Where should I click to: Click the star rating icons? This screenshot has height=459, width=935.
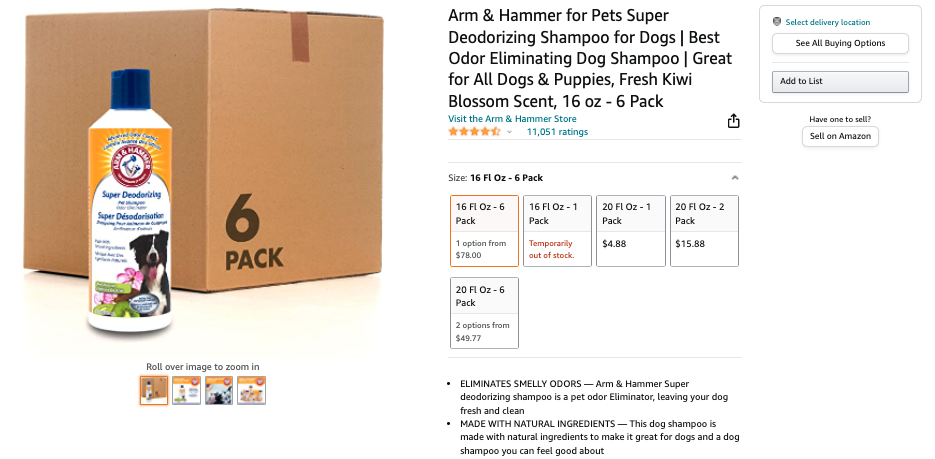tap(474, 132)
